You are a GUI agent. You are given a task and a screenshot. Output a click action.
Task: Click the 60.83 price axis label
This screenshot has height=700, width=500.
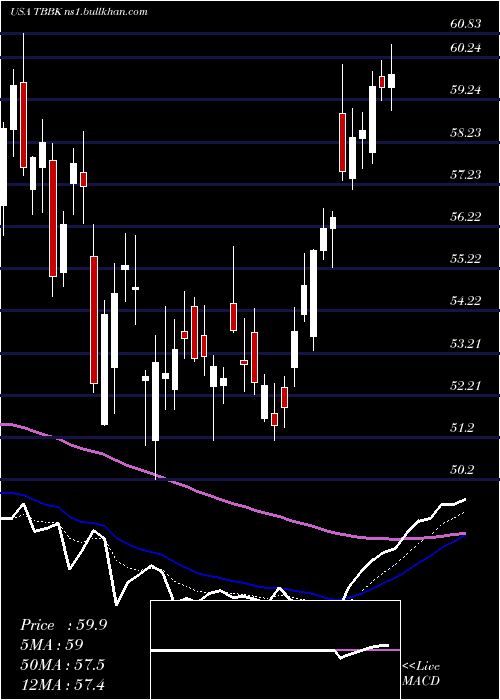(466, 24)
